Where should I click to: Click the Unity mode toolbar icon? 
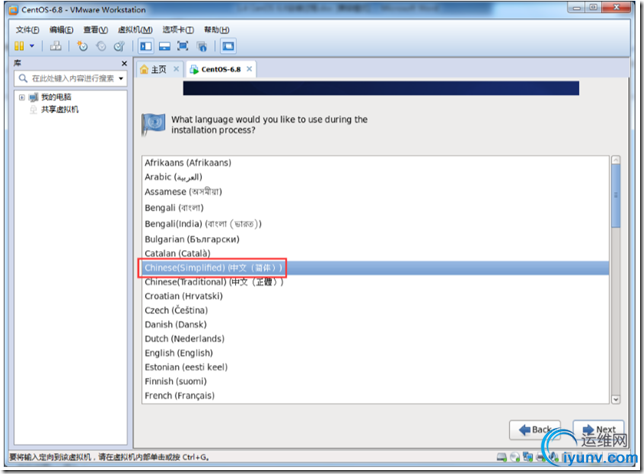click(x=202, y=46)
